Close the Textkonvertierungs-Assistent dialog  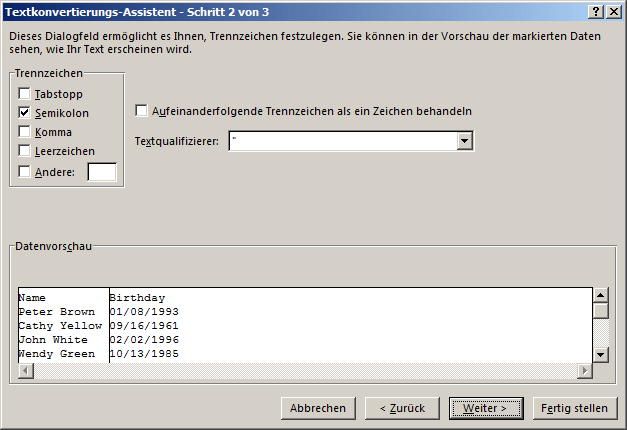[x=614, y=12]
